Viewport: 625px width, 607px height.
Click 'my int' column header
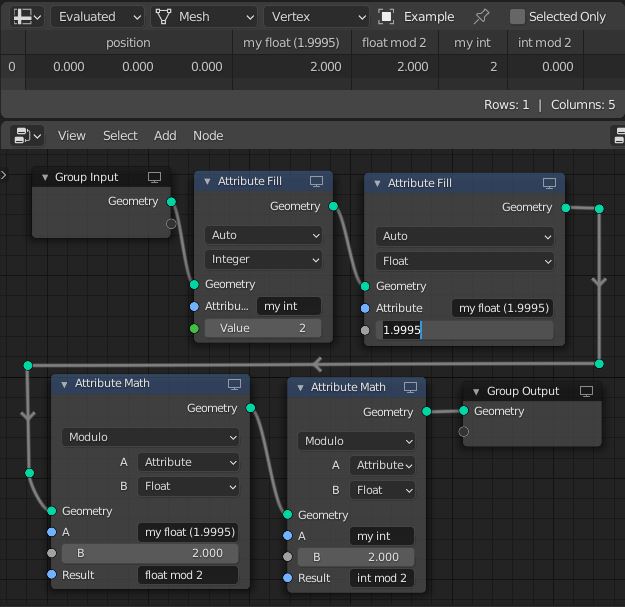[x=472, y=43]
